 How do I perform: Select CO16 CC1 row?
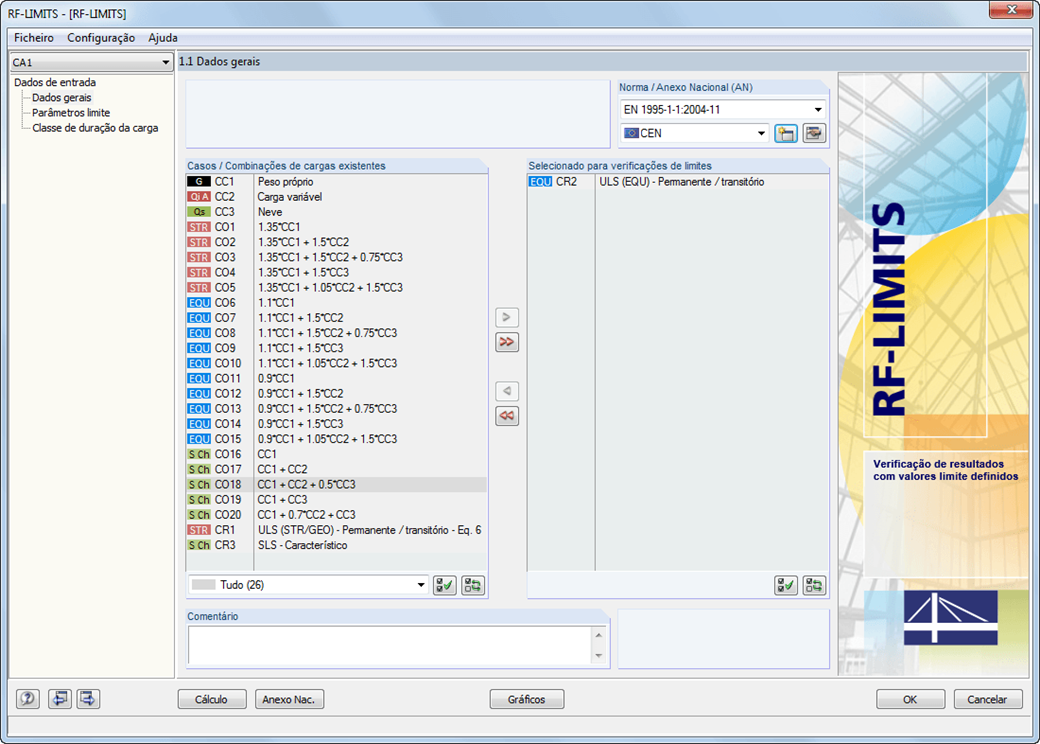tap(336, 454)
